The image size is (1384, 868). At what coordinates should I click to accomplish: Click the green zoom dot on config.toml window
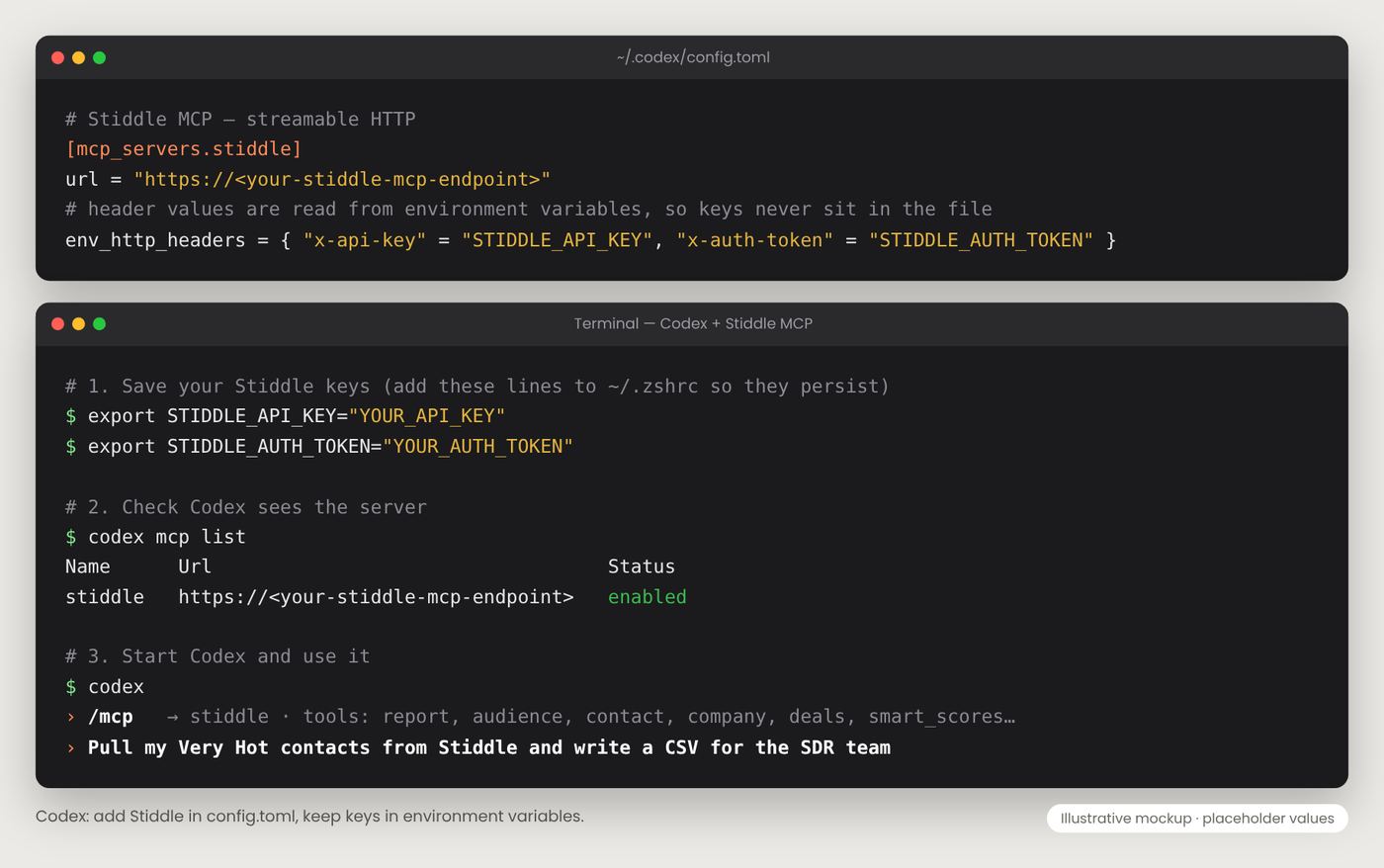point(99,57)
